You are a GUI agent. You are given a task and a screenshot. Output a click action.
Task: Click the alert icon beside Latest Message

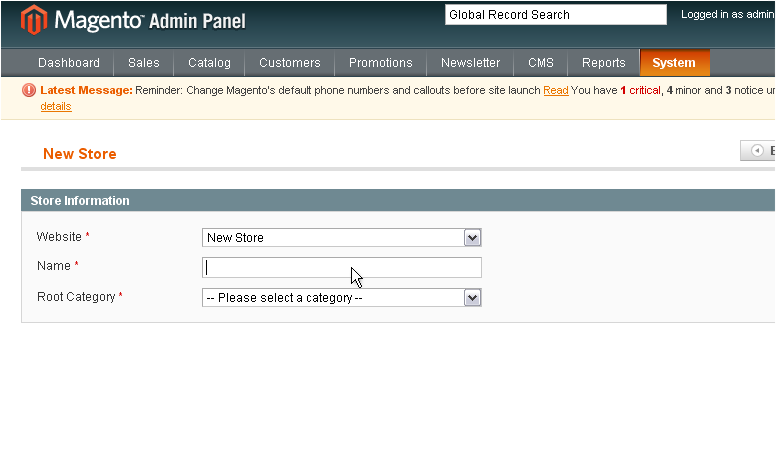click(x=29, y=90)
